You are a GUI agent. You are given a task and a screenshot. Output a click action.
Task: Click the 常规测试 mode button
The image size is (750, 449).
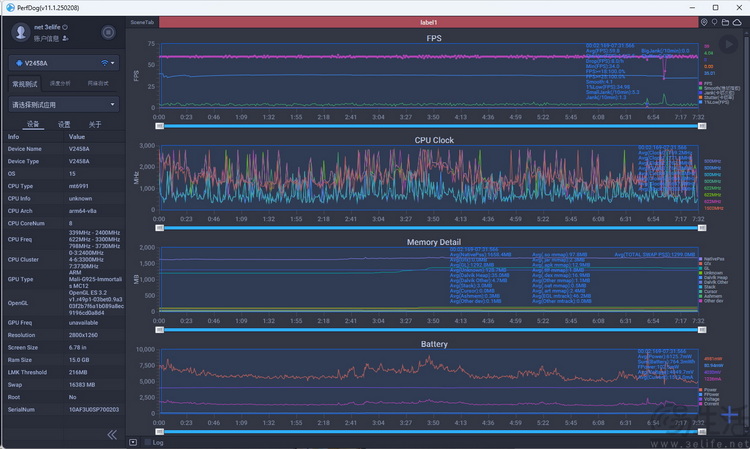coord(23,84)
